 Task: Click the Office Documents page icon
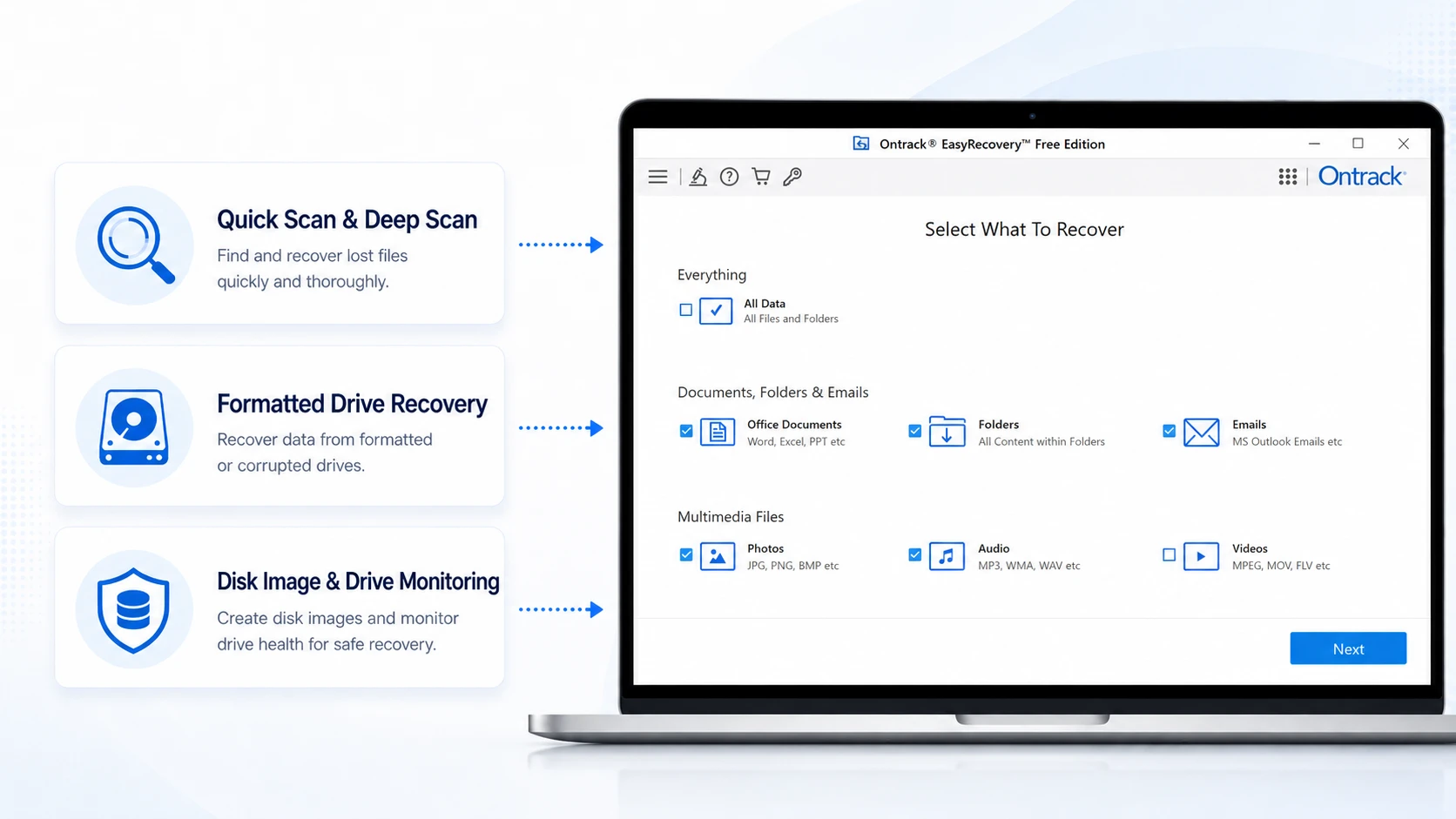[717, 432]
